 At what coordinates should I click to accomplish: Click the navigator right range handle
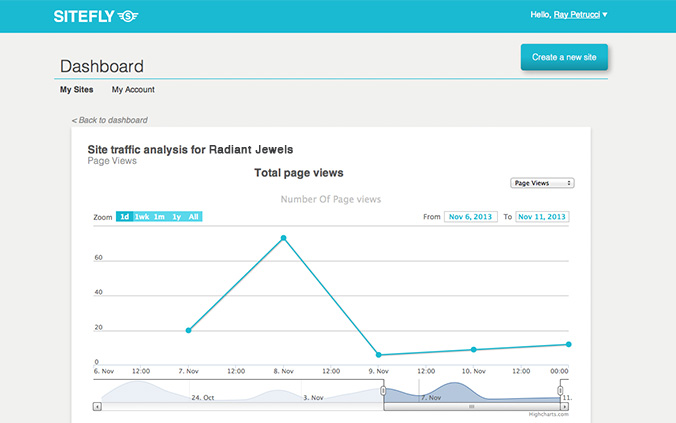(x=560, y=391)
